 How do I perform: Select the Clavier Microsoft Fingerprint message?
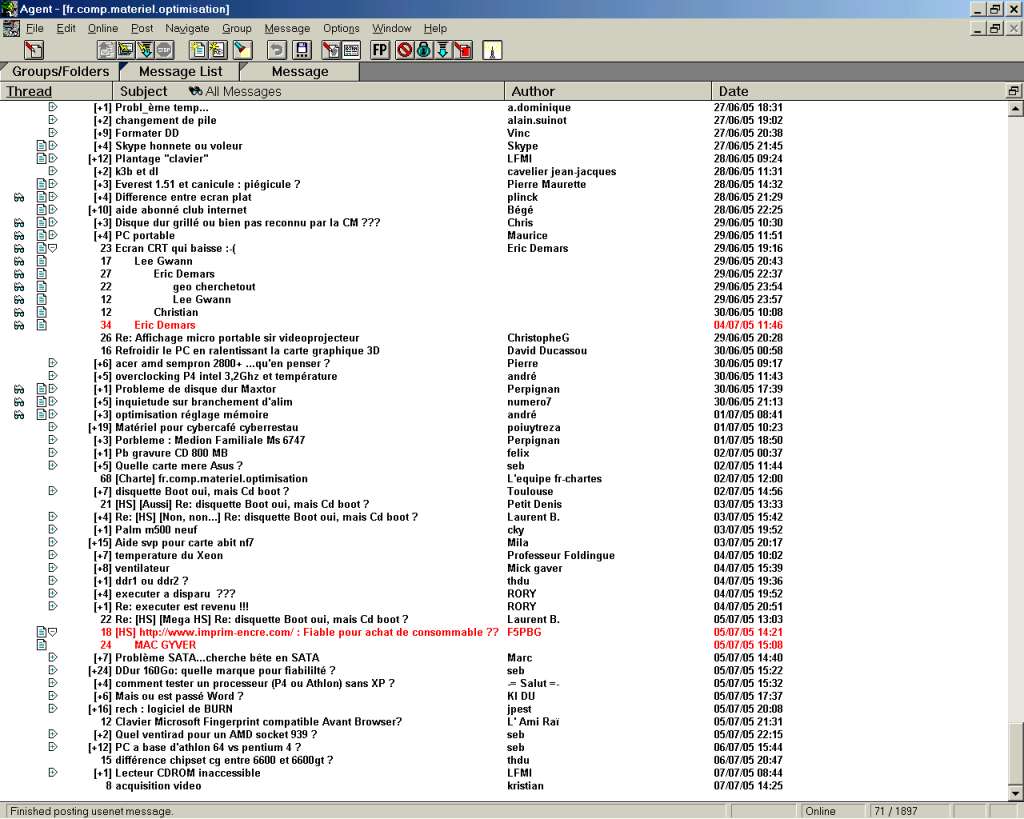(259, 722)
